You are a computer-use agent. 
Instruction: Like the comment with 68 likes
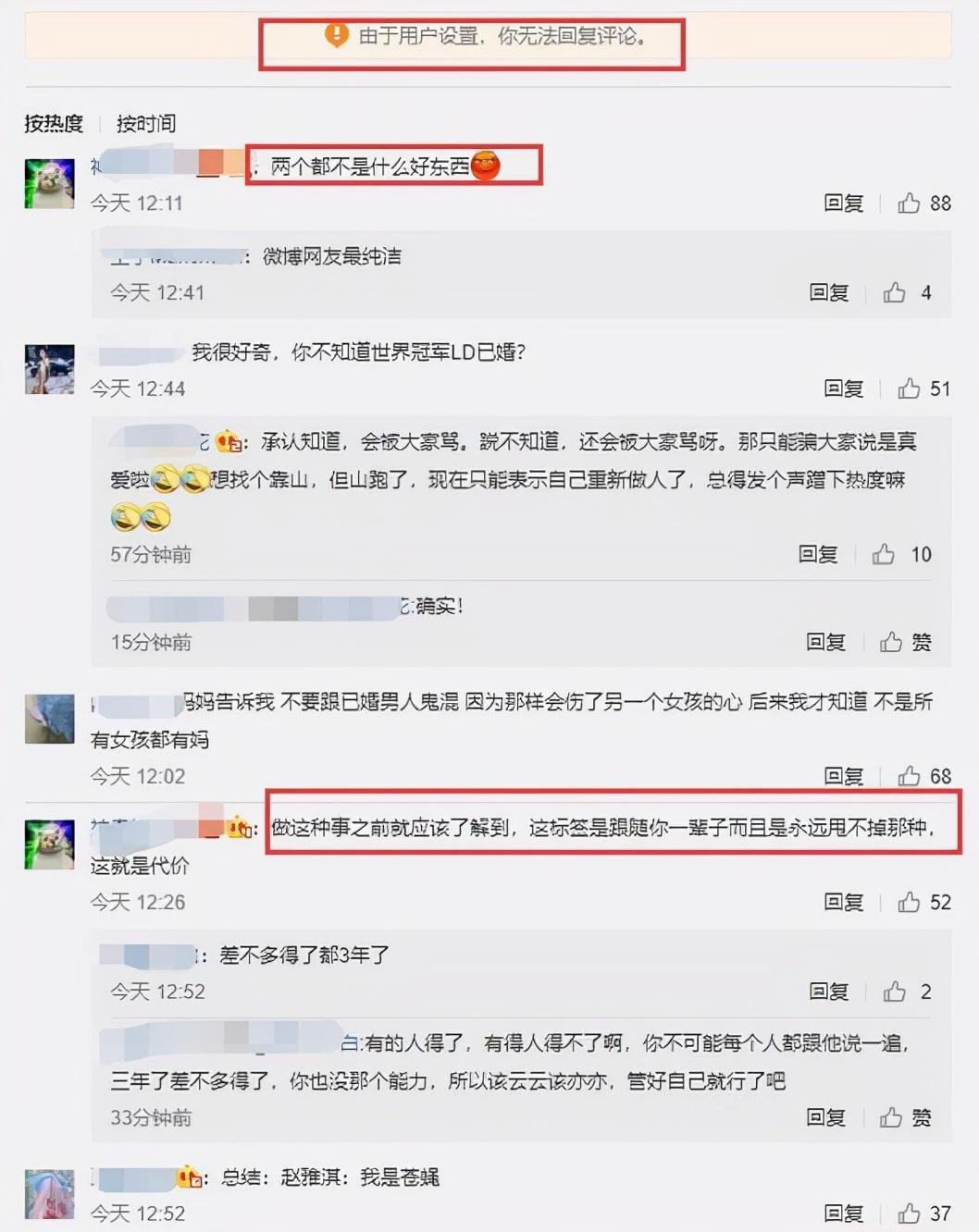click(x=909, y=776)
